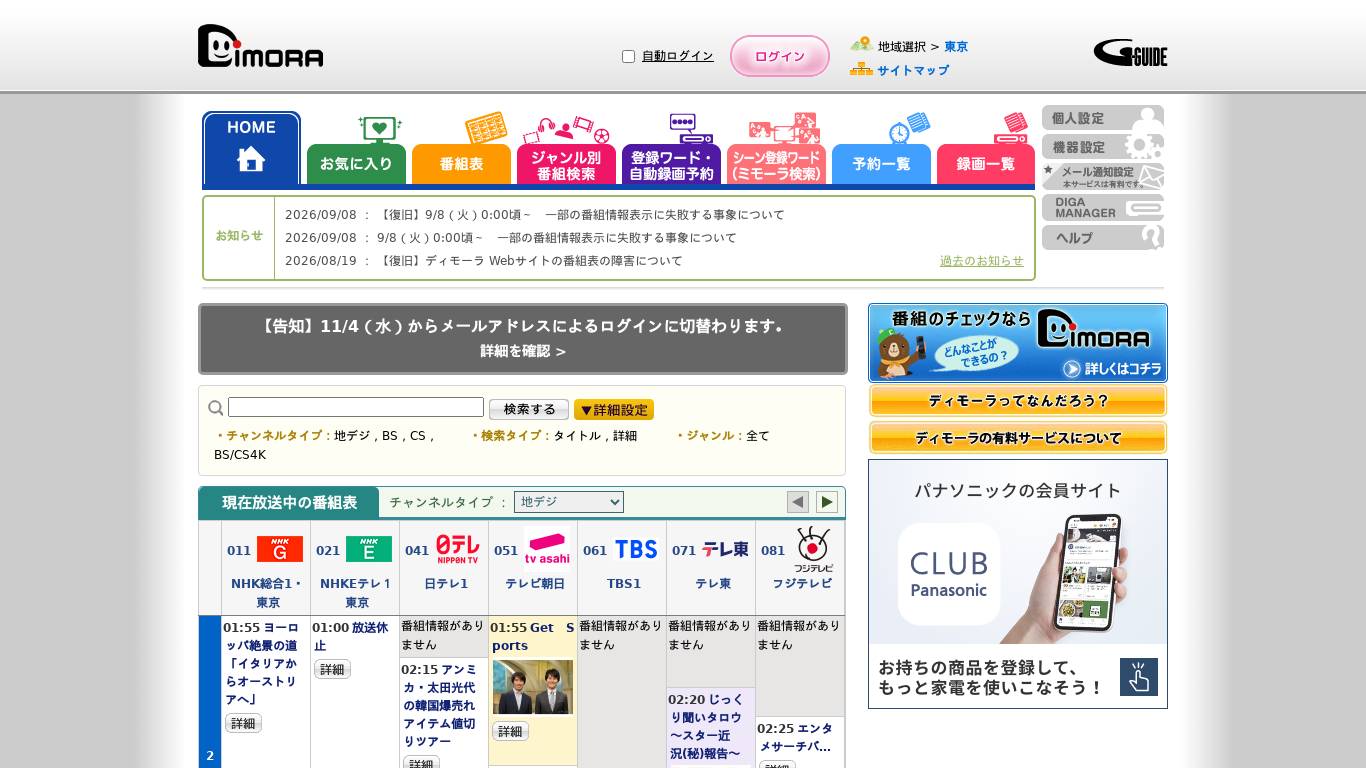
Task: Open 過去のお知らせ link
Action: (982, 261)
